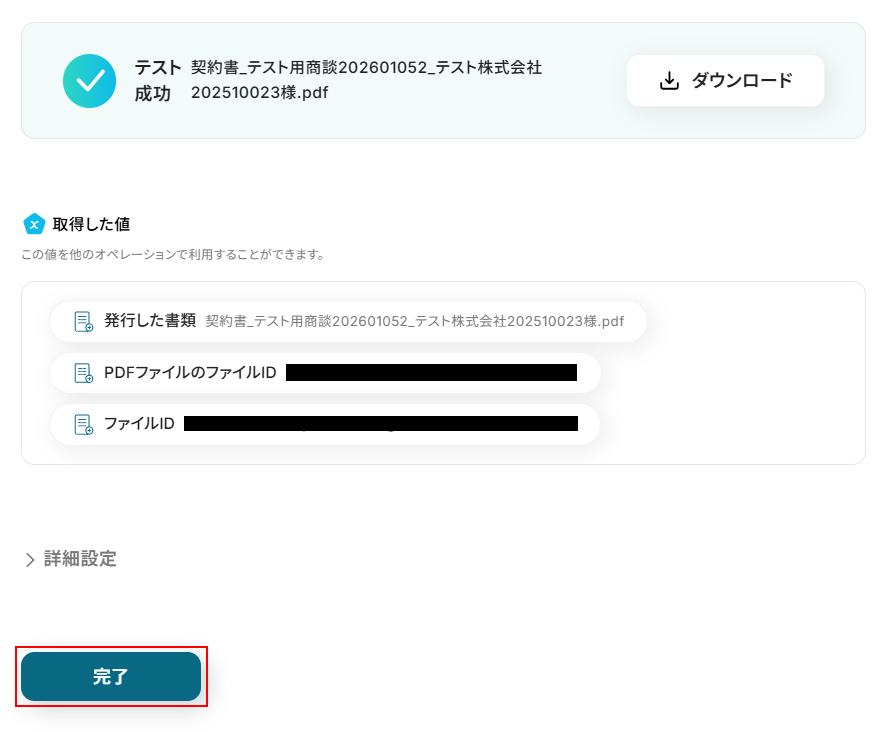Click the description text under 取得した値
Viewport: 888px width, 732px height.
[172, 255]
